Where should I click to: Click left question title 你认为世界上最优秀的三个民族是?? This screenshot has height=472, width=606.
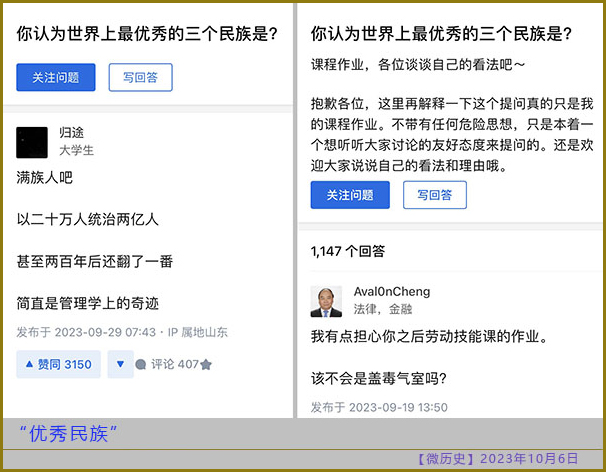click(147, 34)
